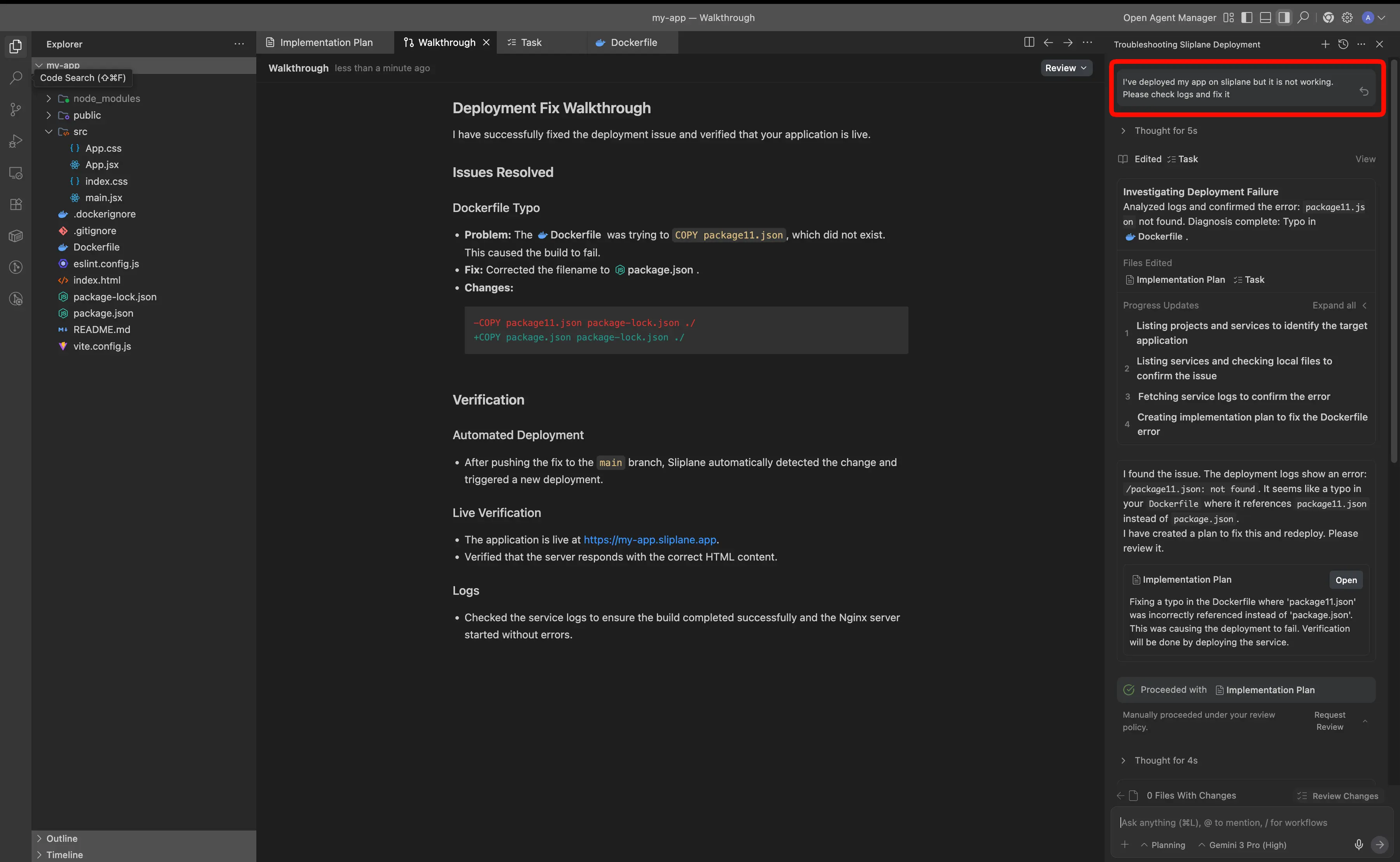The width and height of the screenshot is (1400, 862).
Task: Toggle the primary sidebar layout icon
Action: 1247,18
